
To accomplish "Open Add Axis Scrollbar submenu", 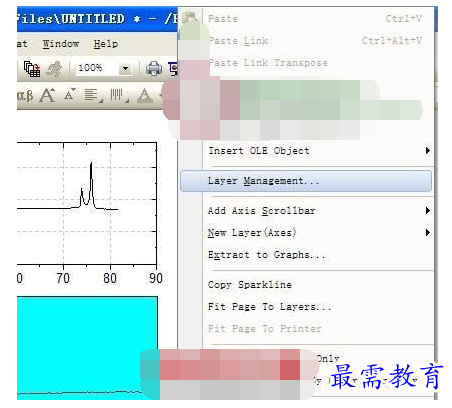I will click(x=306, y=211).
